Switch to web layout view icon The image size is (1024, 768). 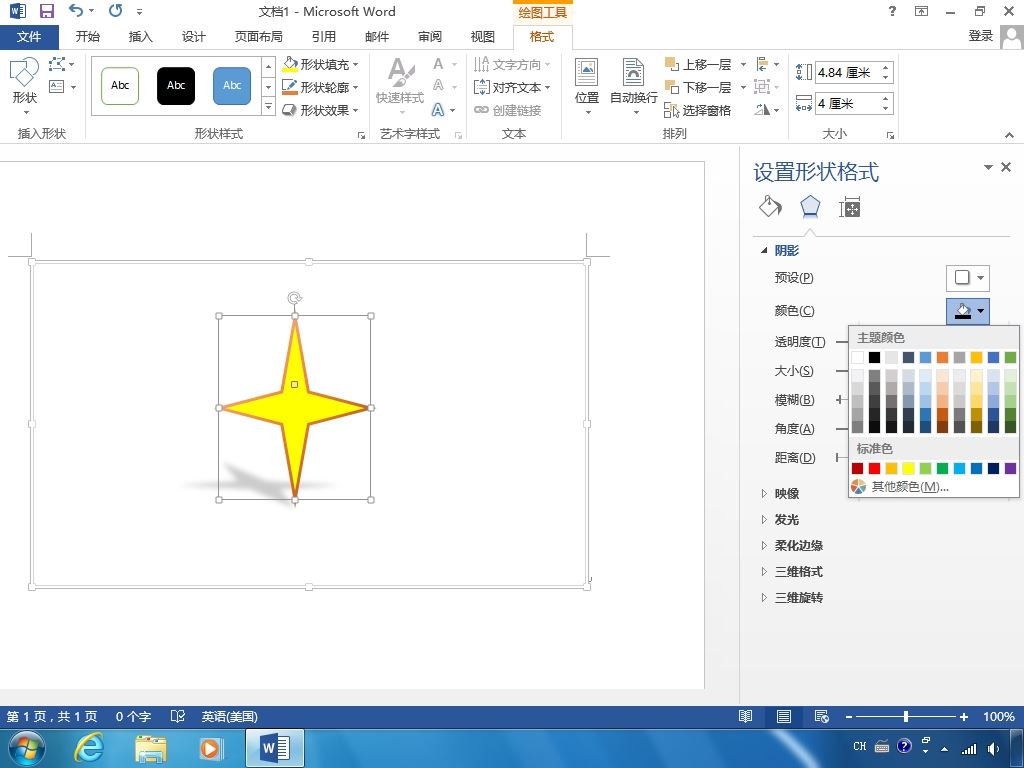(x=822, y=716)
